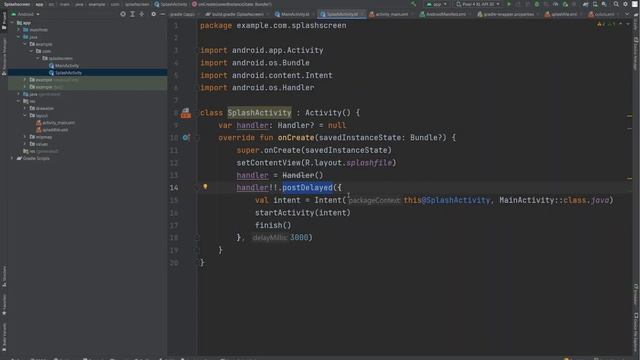640x360 pixels.
Task: Open the Build Variants side tool window
Action: click(x=4, y=337)
